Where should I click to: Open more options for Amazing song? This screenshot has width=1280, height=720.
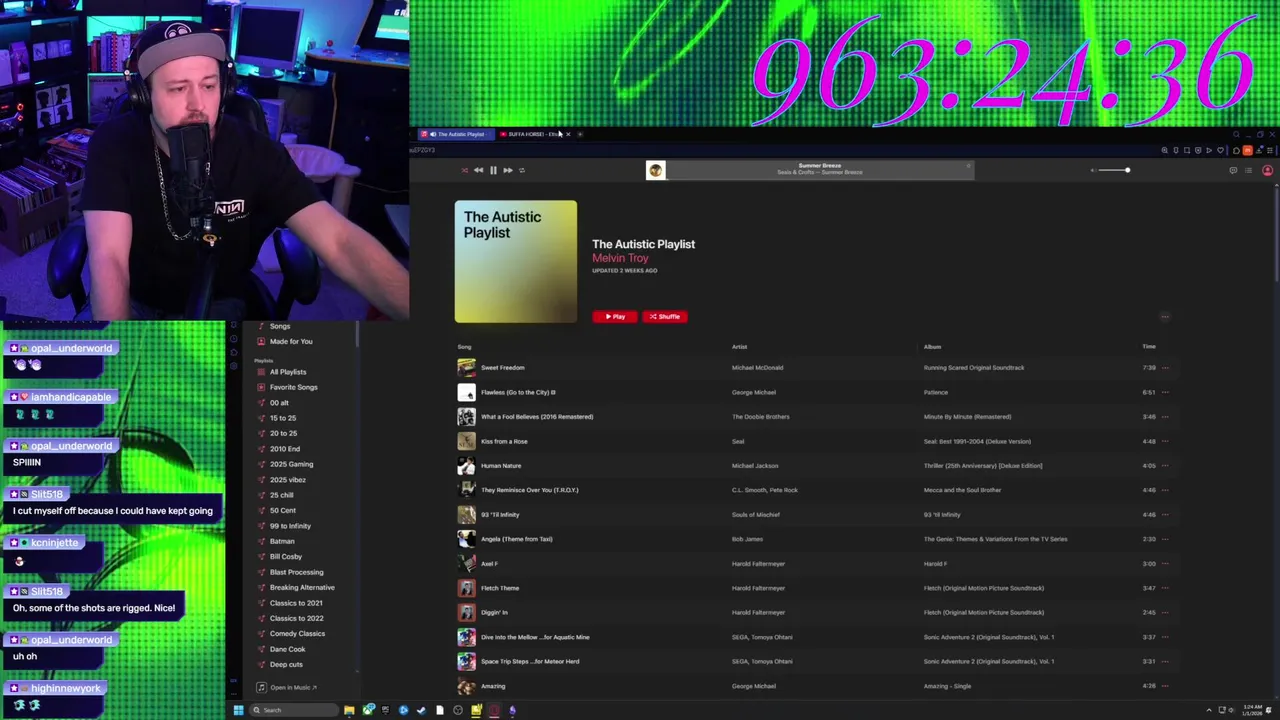(x=1165, y=686)
